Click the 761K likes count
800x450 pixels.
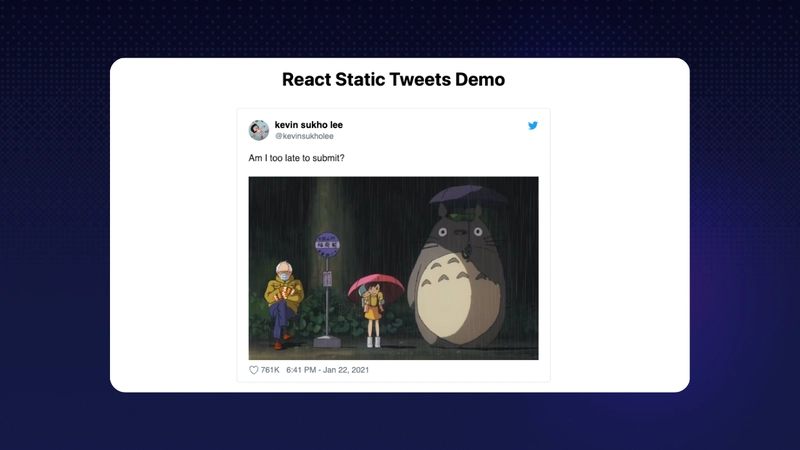coord(270,370)
